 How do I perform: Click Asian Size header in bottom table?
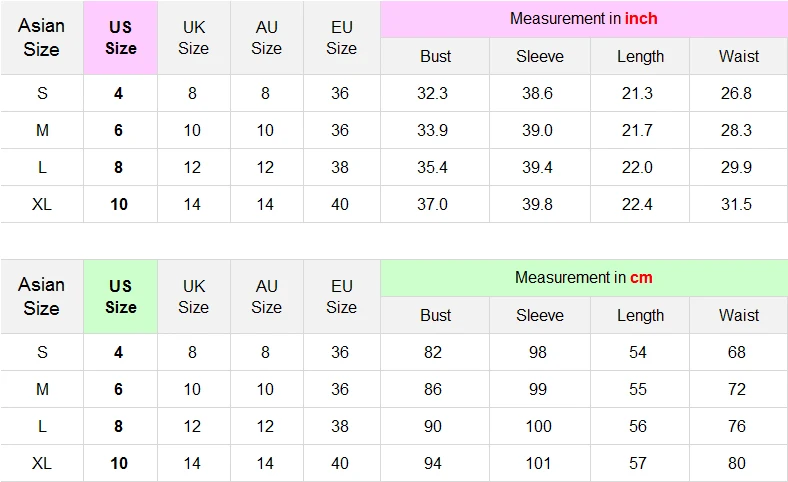click(x=41, y=296)
